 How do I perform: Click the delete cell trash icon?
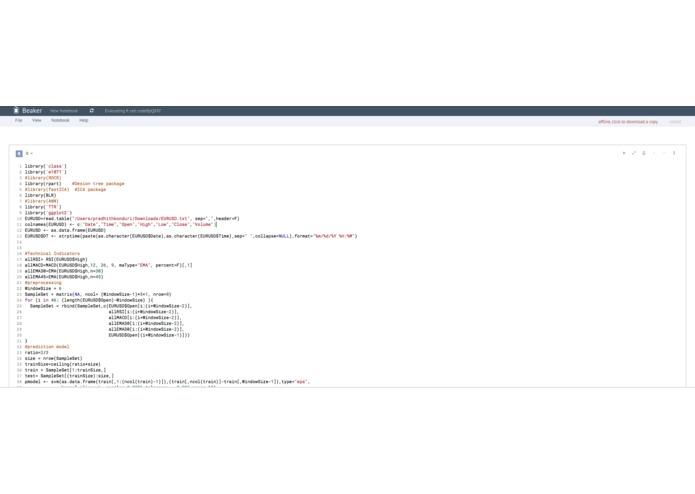(644, 153)
